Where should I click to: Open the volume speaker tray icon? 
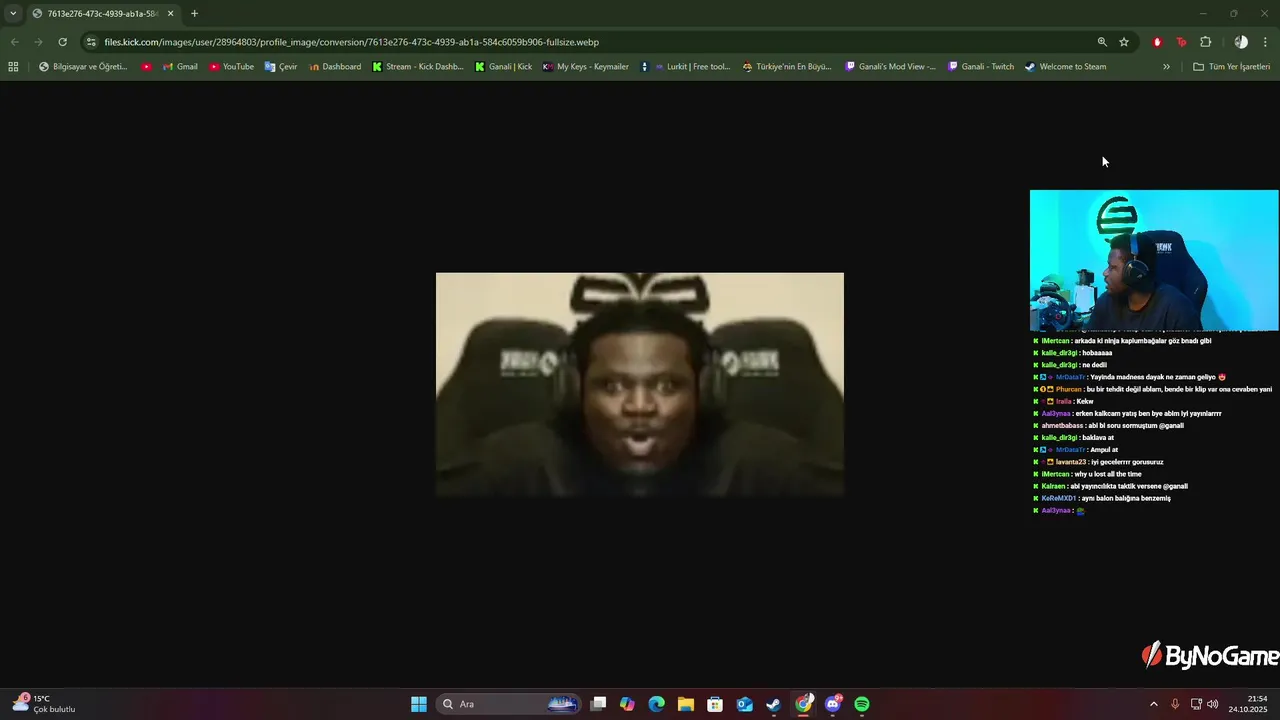pyautogui.click(x=1213, y=704)
